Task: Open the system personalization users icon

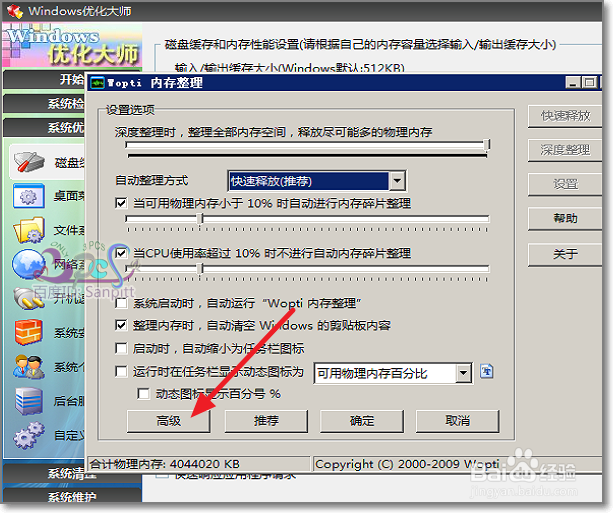Action: coord(28,367)
